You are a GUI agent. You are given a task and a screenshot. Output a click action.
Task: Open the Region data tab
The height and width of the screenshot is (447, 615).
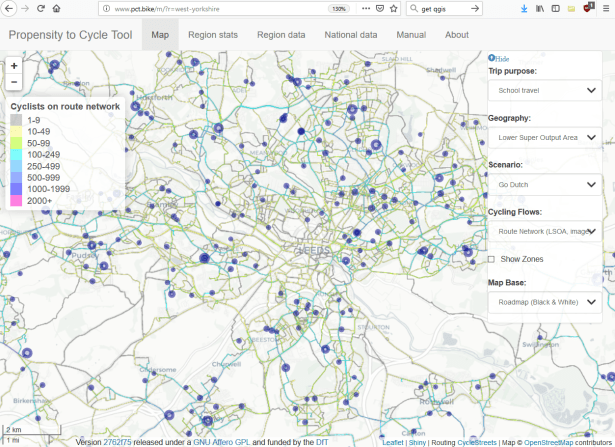point(281,35)
